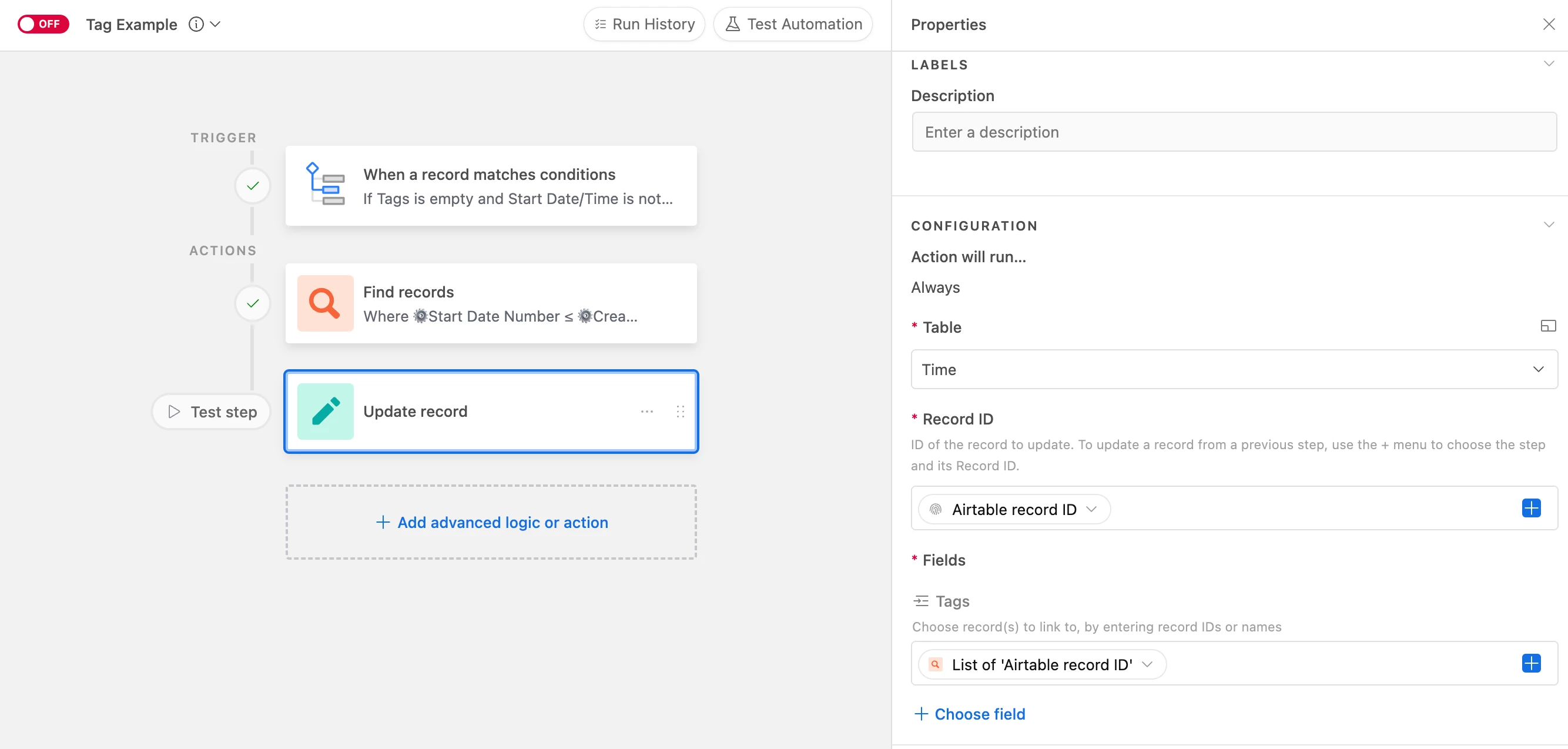This screenshot has height=749, width=1568.
Task: Collapse the Configuration section chevron
Action: coord(1549,225)
